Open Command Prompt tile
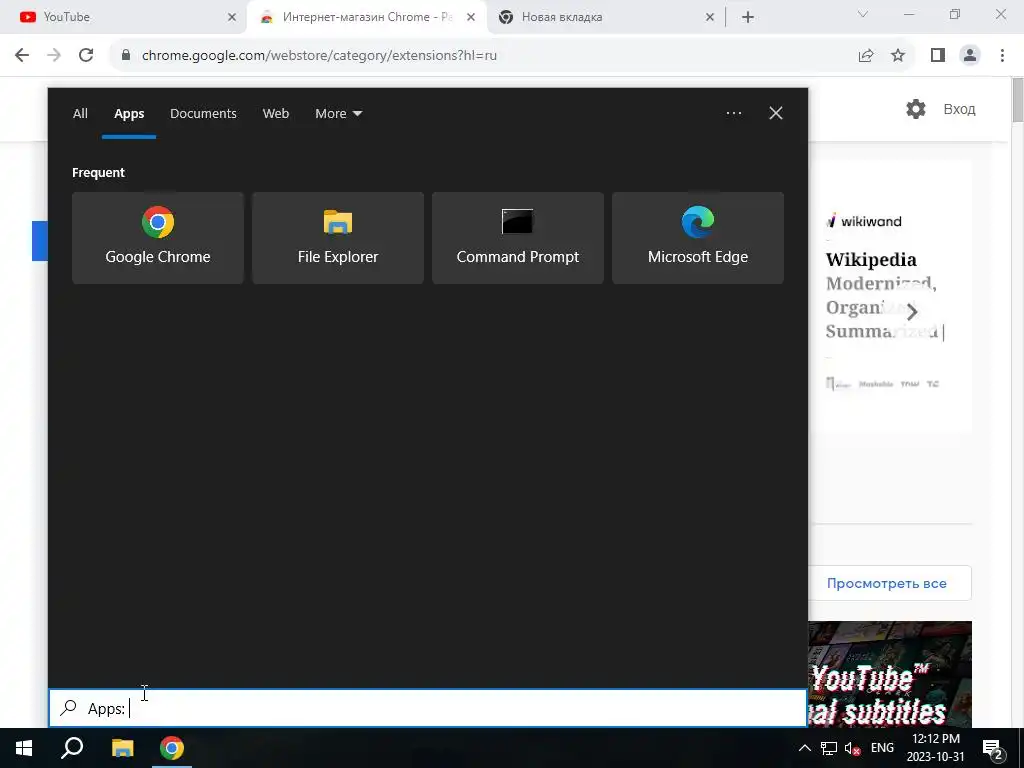Image resolution: width=1024 pixels, height=768 pixels. 518,238
